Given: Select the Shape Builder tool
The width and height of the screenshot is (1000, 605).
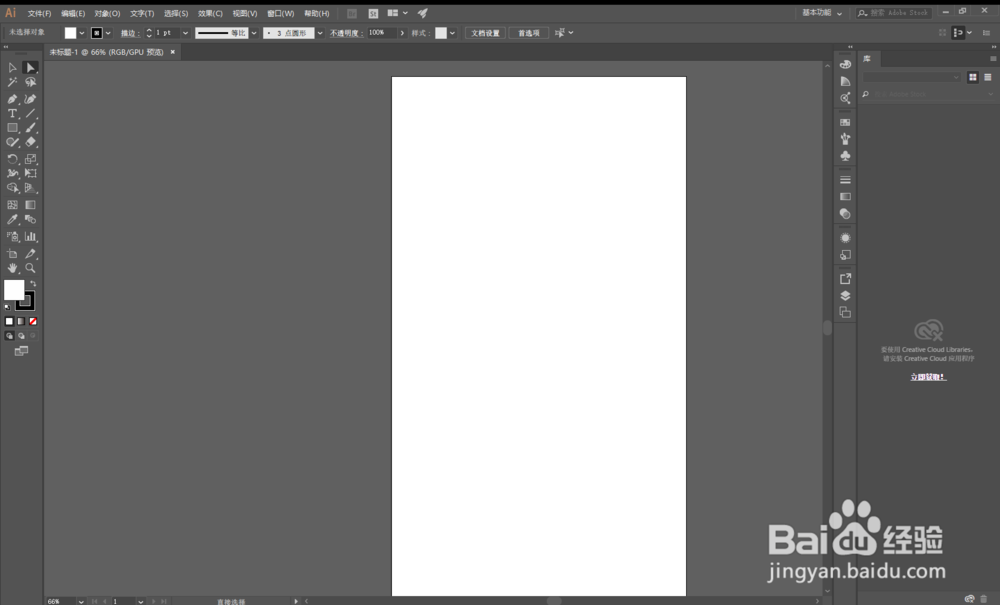Looking at the screenshot, I should pos(12,188).
